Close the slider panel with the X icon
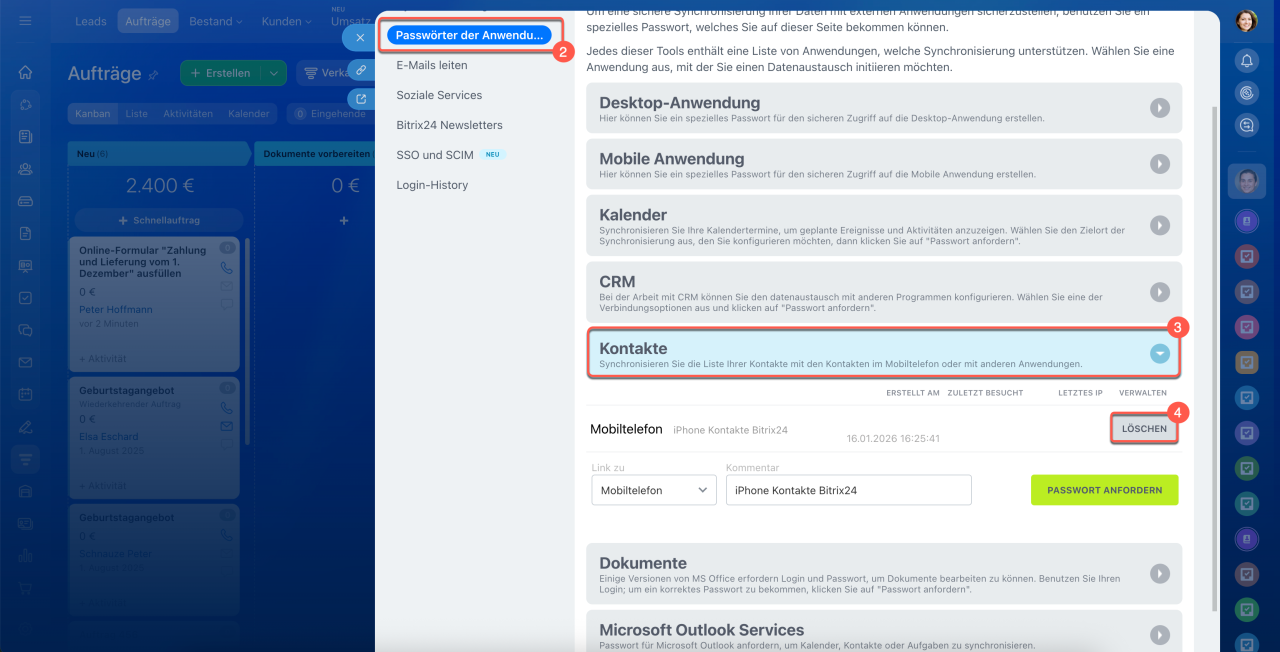The width and height of the screenshot is (1280, 652). tap(360, 38)
